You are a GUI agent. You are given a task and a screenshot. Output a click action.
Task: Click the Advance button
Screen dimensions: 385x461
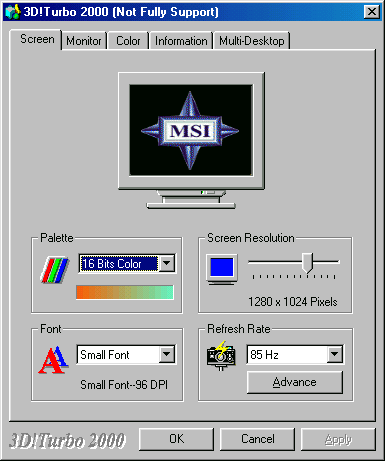coord(295,382)
